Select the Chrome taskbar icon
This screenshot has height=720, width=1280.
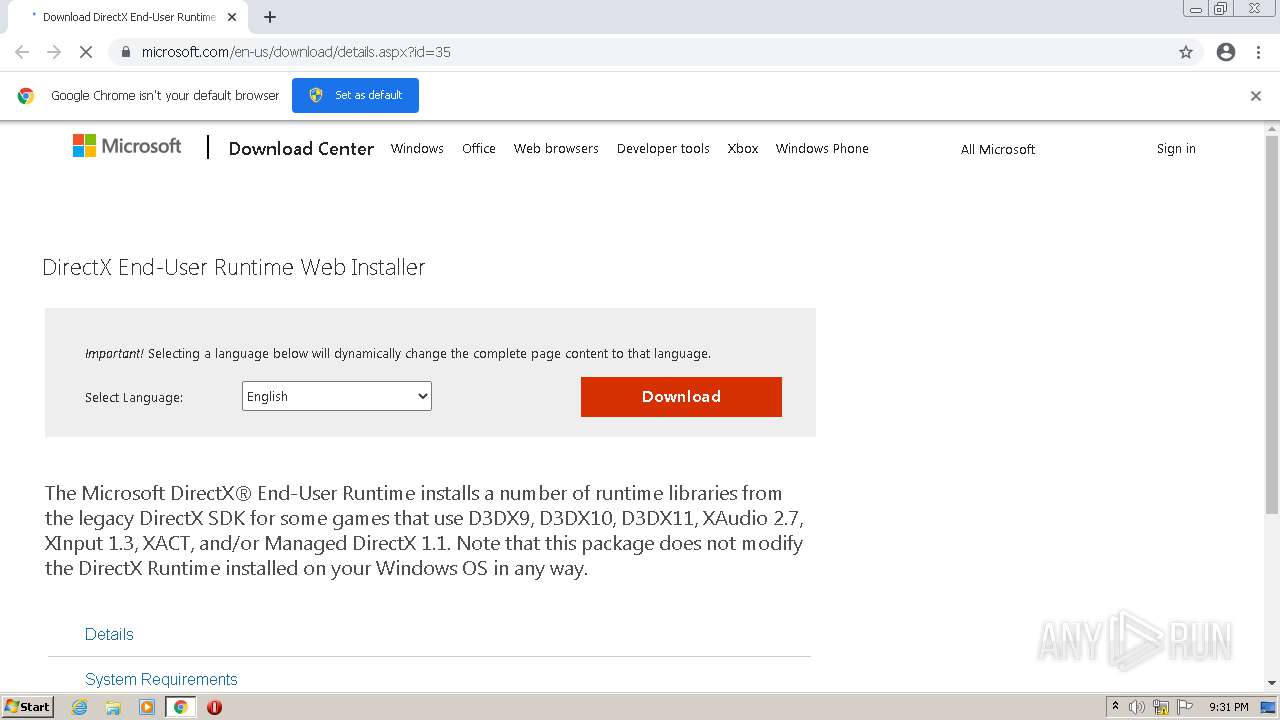pos(180,707)
